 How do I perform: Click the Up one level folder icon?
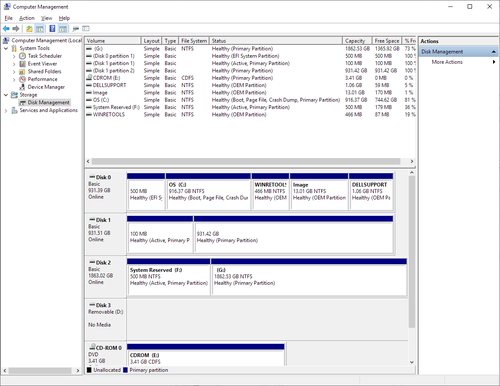(29, 29)
